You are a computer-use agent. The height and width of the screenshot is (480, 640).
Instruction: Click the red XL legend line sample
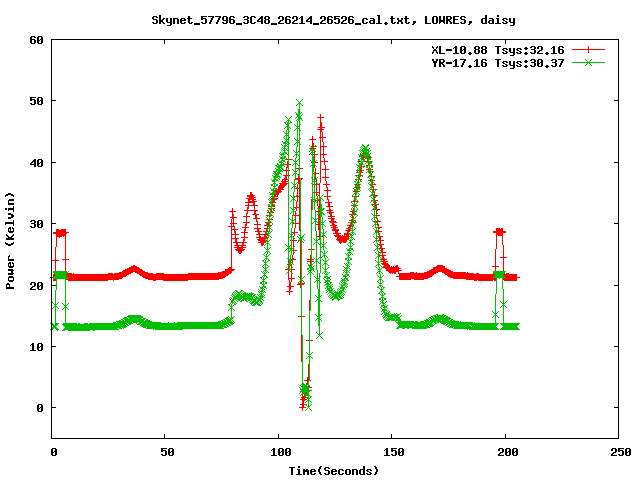[x=588, y=50]
